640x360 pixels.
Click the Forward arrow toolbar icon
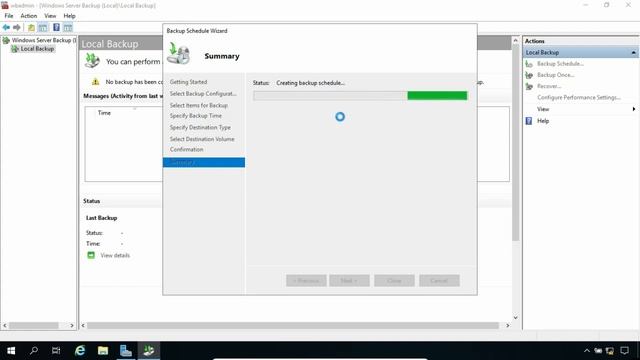[17, 27]
